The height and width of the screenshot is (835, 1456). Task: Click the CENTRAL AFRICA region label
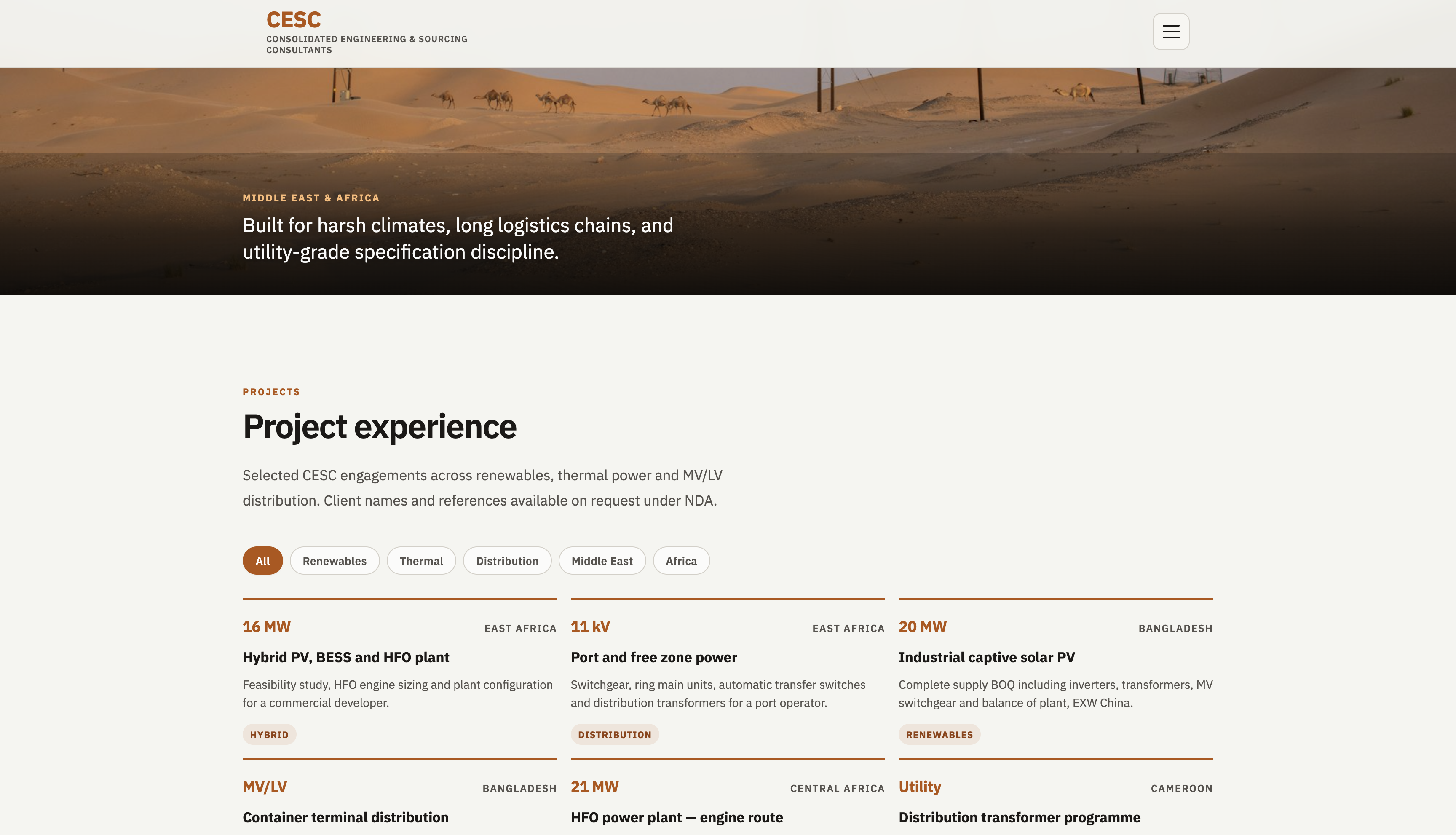coord(837,788)
